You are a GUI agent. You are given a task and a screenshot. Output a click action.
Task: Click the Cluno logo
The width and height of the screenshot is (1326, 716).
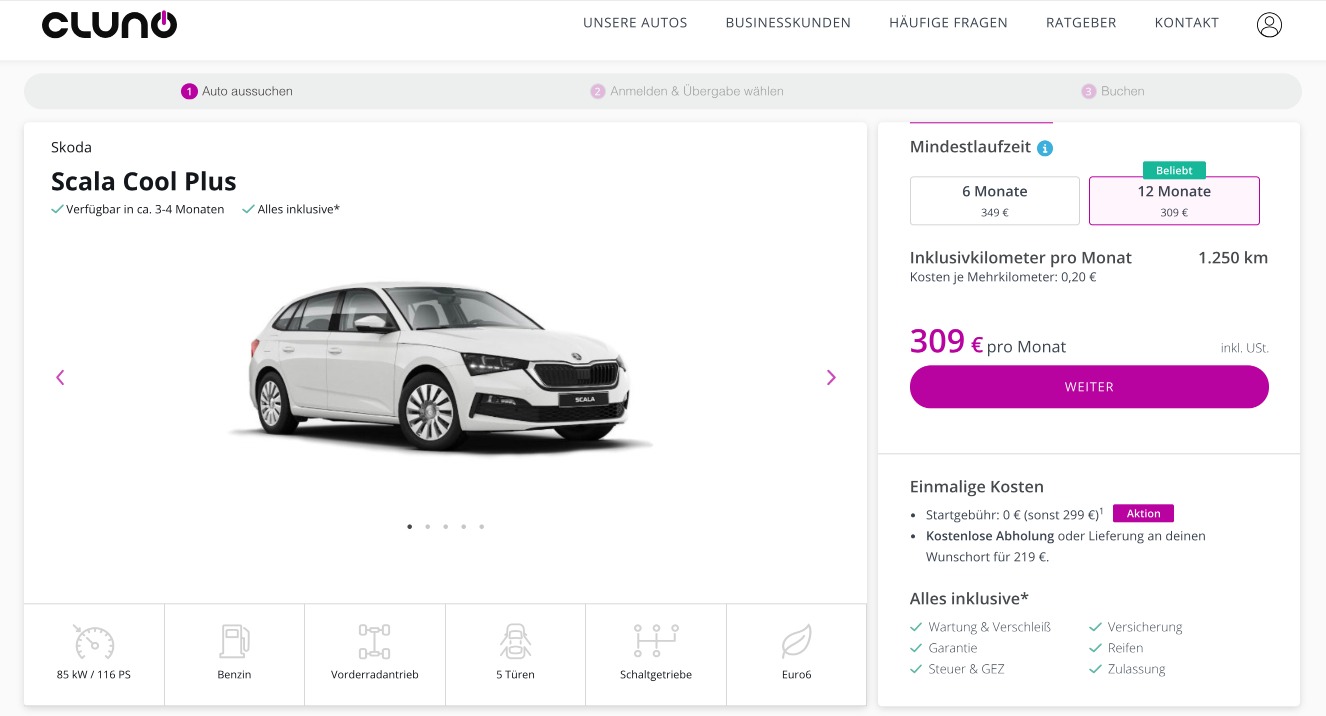click(109, 25)
